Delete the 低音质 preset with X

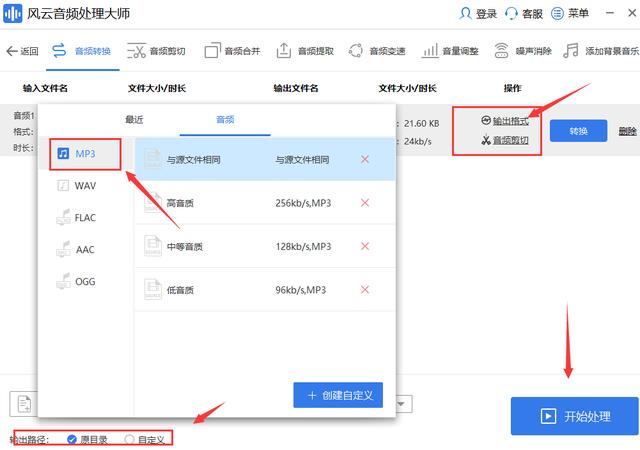(365, 290)
